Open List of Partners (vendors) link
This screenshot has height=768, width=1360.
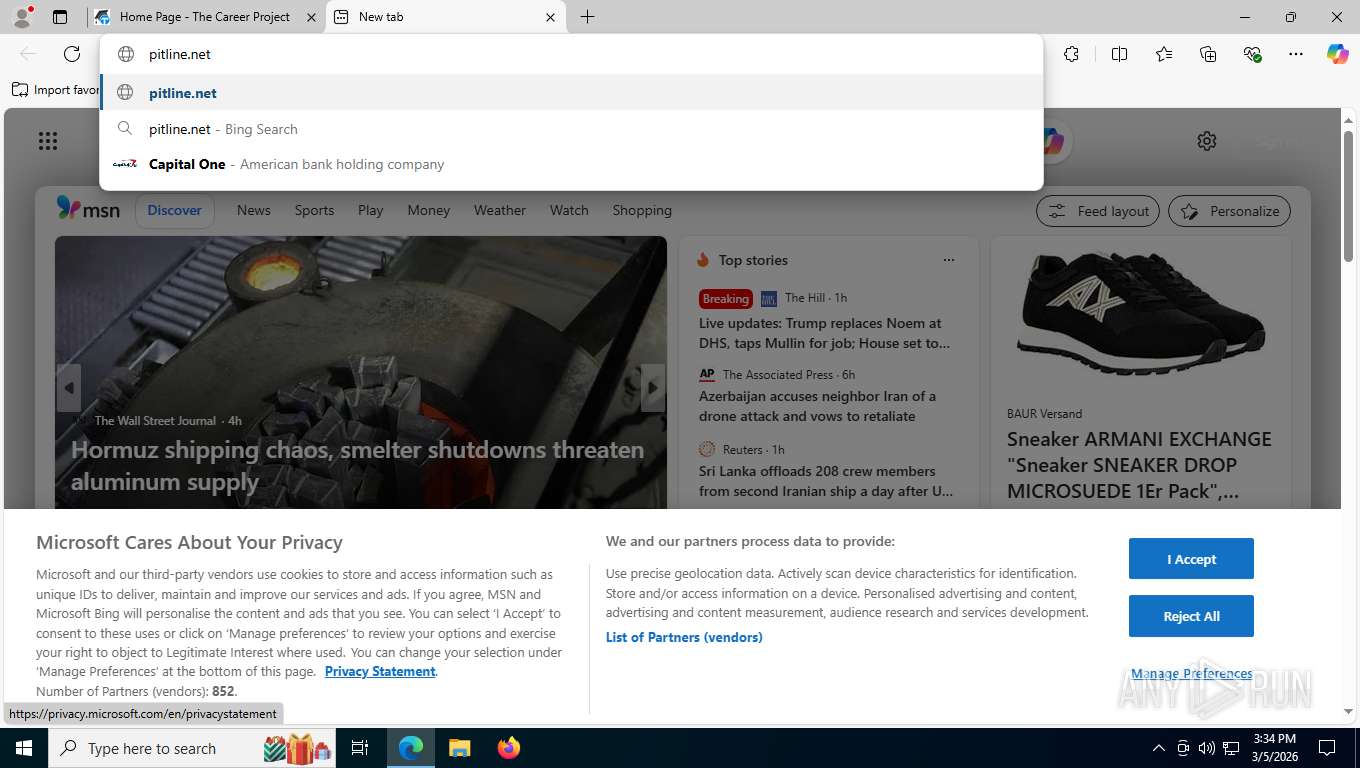pos(684,637)
